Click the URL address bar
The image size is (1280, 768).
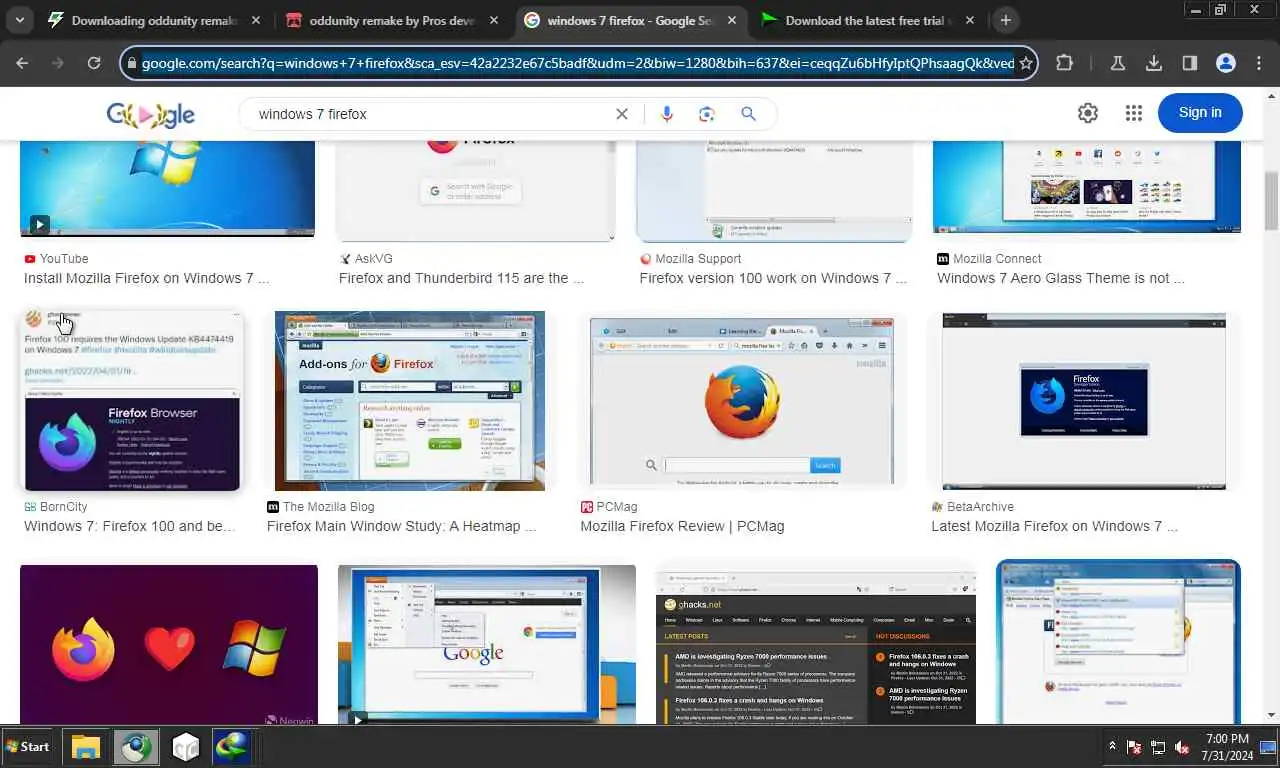coord(577,63)
